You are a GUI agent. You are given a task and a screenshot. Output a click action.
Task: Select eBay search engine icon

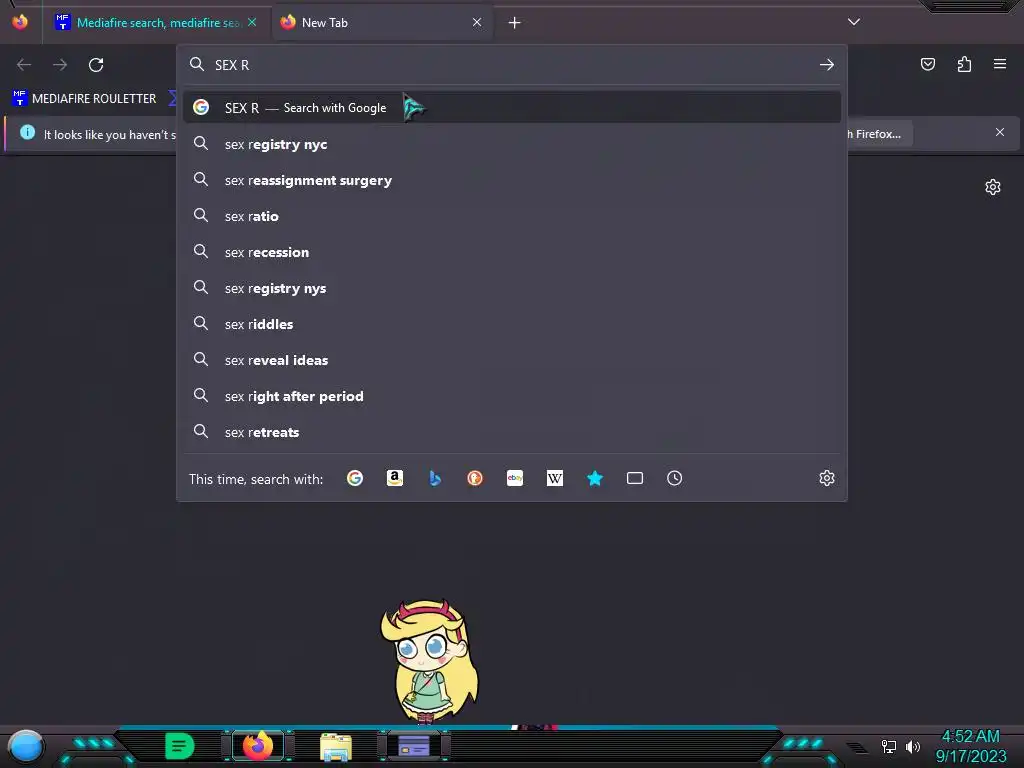515,478
